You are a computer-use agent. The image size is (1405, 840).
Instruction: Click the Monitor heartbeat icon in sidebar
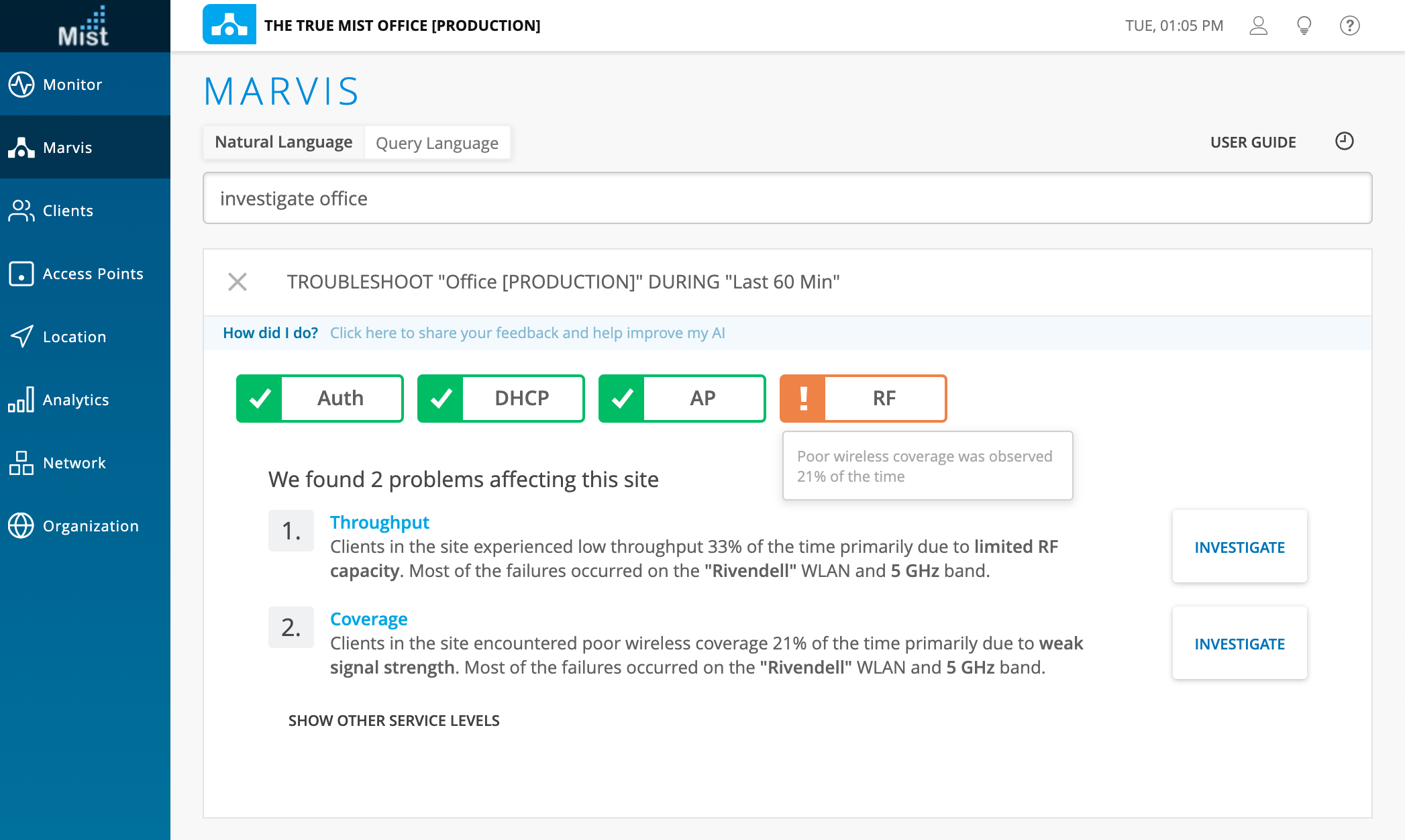point(21,85)
